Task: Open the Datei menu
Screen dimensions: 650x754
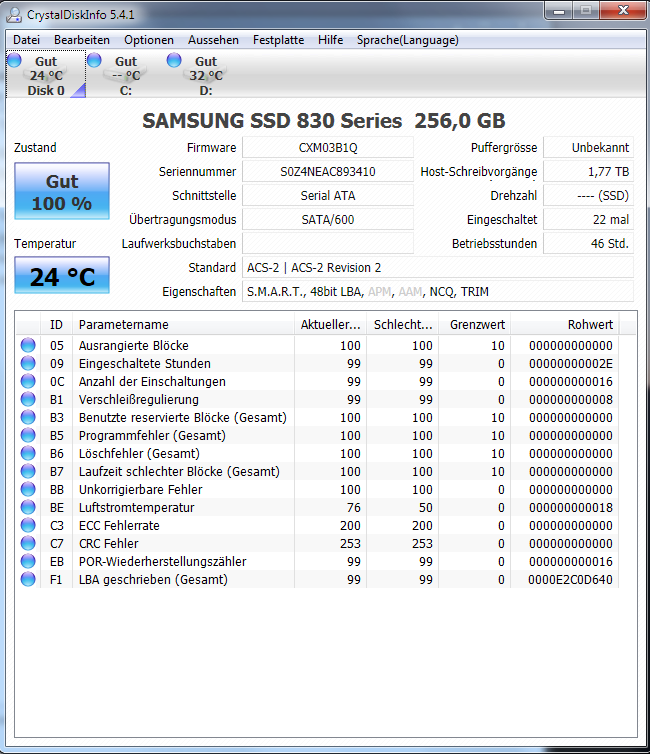Action: [26, 40]
